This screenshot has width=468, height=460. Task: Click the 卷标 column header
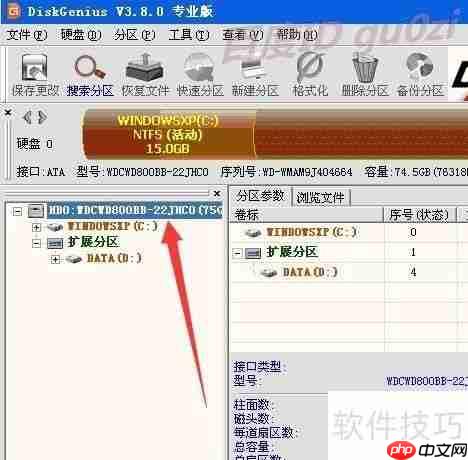(x=306, y=215)
